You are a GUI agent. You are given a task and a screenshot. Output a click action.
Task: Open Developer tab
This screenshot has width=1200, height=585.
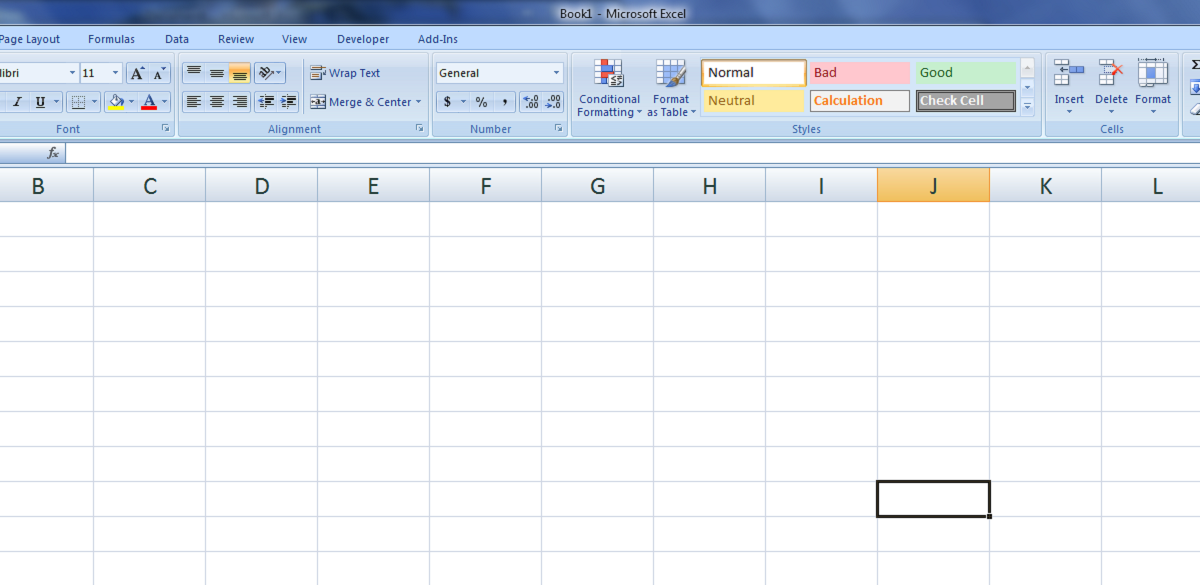(363, 40)
